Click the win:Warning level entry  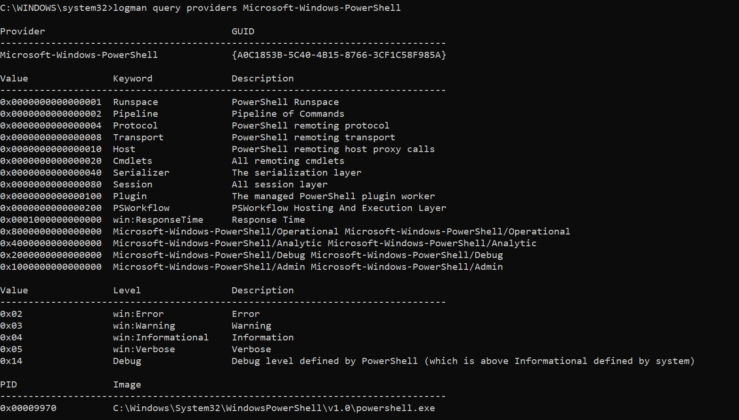(144, 326)
